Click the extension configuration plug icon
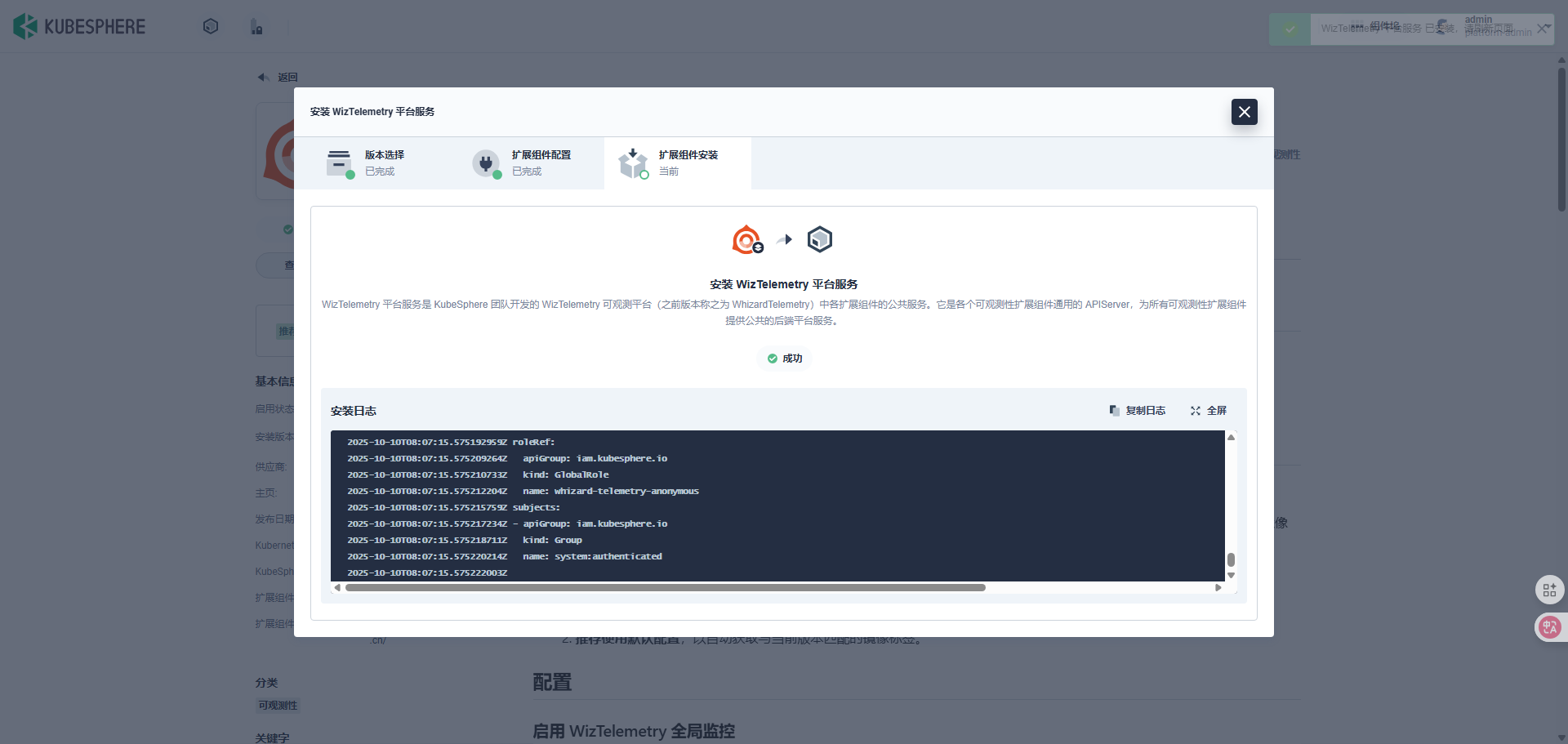Screen dimensions: 1568x744 (486, 163)
